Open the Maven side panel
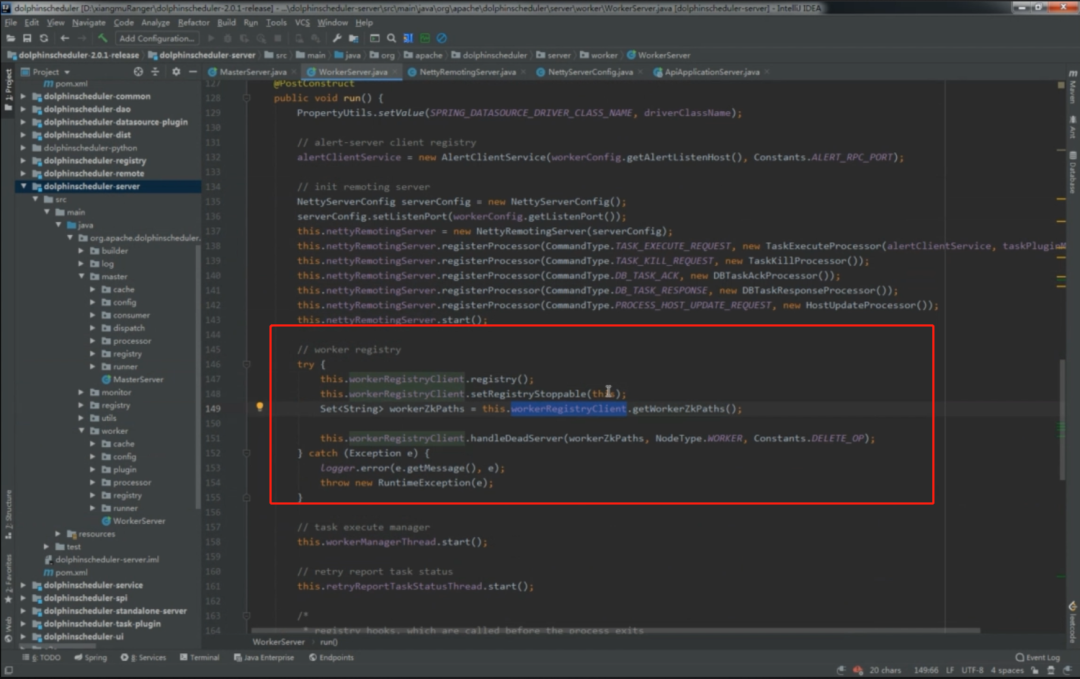This screenshot has width=1080, height=679. click(1072, 88)
